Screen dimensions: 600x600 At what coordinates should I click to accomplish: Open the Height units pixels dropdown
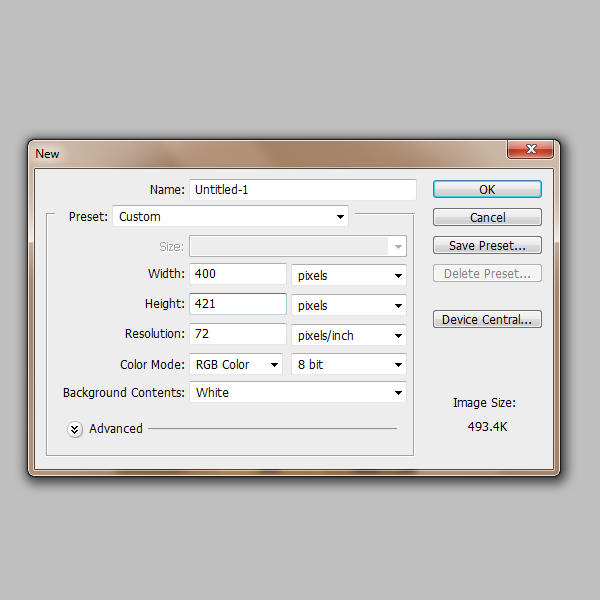349,305
